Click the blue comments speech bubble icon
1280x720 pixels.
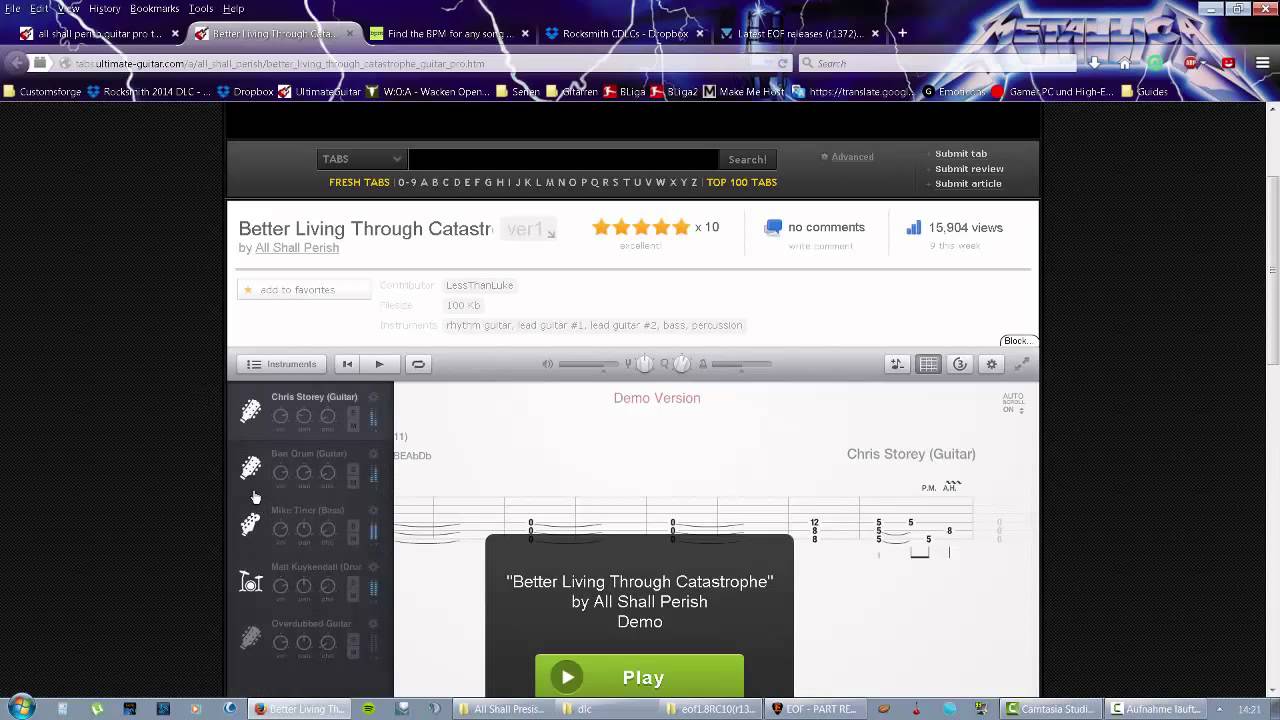pyautogui.click(x=773, y=227)
